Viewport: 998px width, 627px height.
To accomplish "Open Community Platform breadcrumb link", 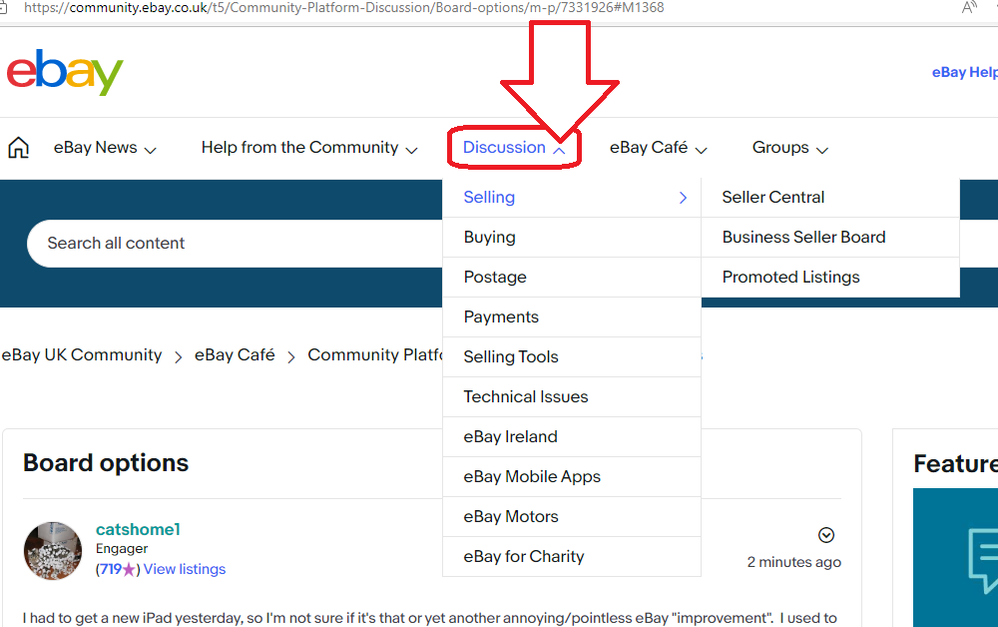I will [x=375, y=355].
